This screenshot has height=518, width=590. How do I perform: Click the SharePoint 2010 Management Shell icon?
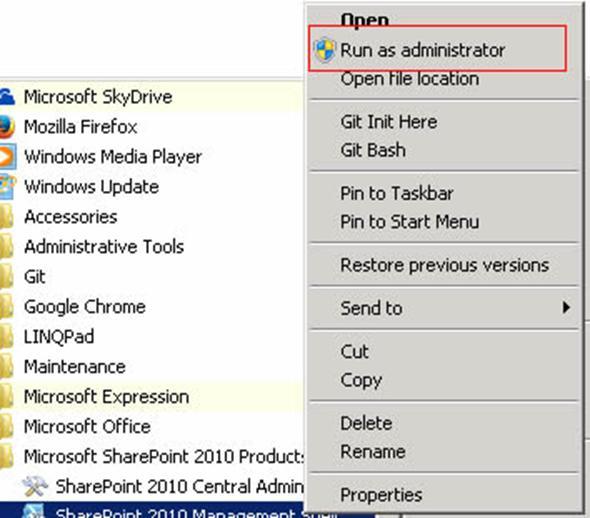click(33, 512)
